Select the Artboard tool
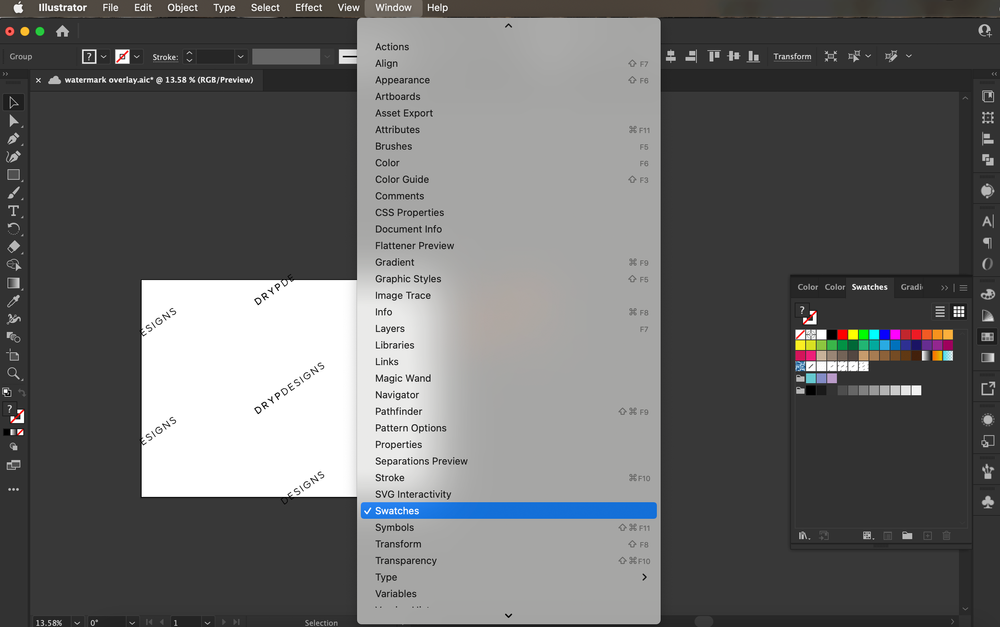This screenshot has height=627, width=1000. (x=13, y=355)
